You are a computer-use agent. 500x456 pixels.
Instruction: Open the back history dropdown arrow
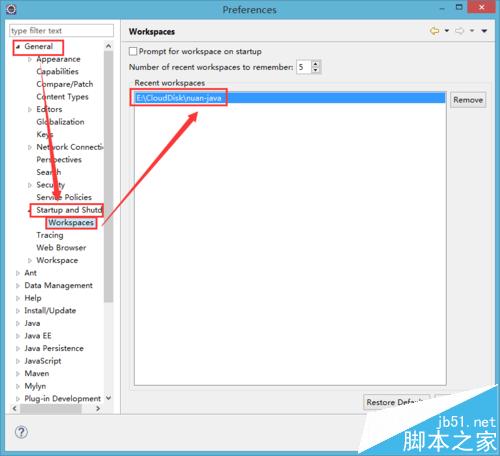447,31
